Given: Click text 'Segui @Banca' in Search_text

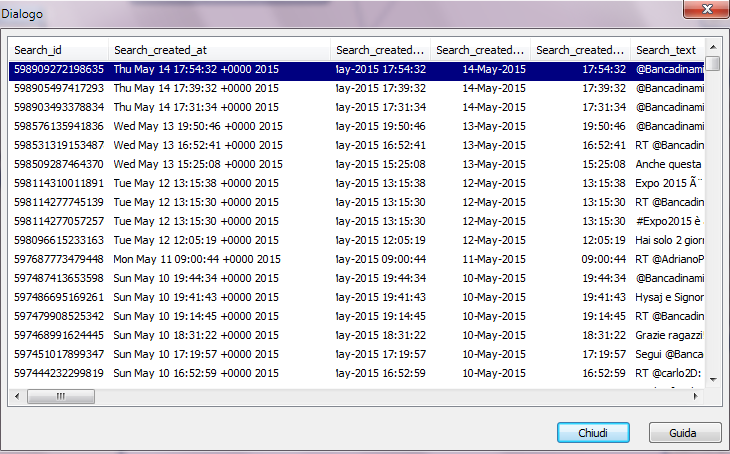Looking at the screenshot, I should coord(669,354).
